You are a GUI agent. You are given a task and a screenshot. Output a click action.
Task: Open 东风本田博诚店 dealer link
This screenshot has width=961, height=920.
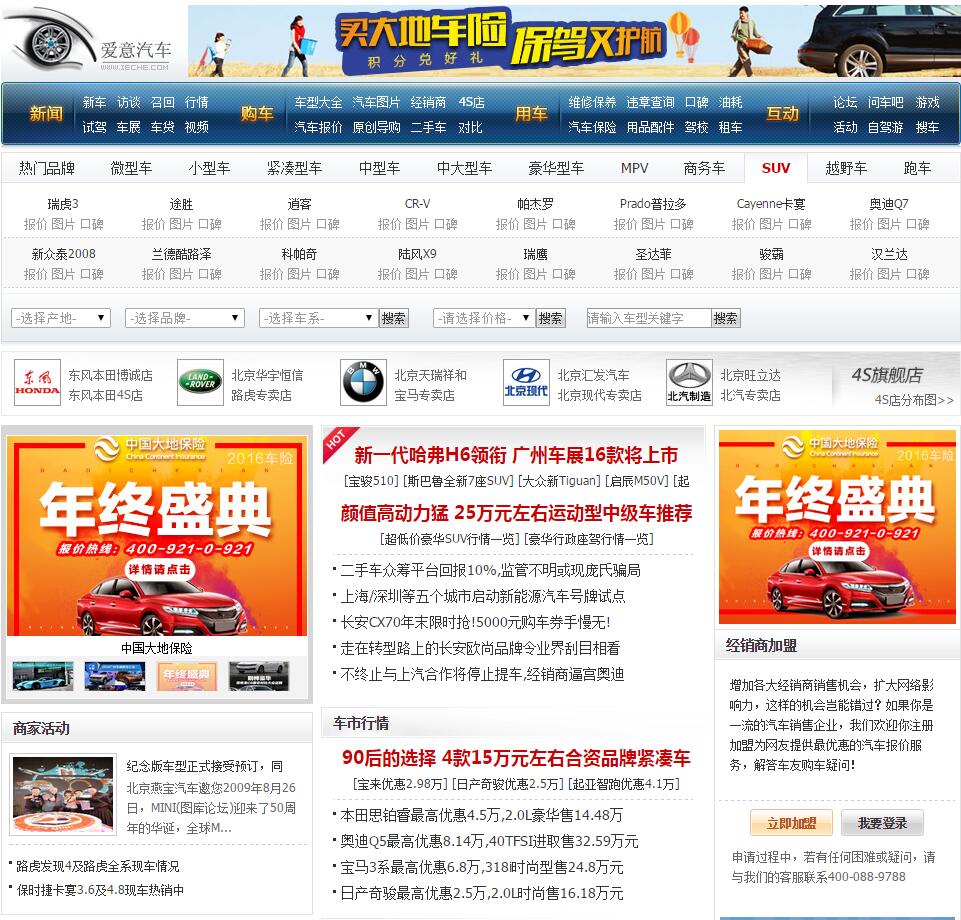click(110, 374)
